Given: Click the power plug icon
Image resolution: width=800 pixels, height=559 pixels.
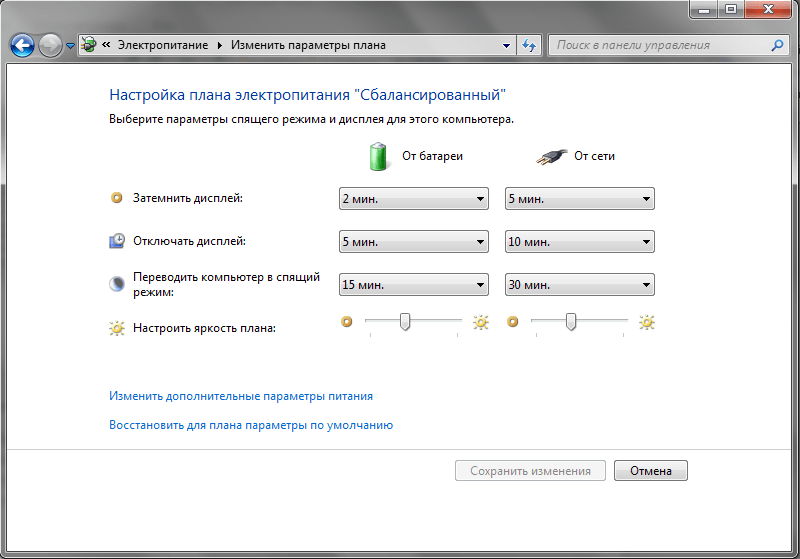Looking at the screenshot, I should (546, 156).
